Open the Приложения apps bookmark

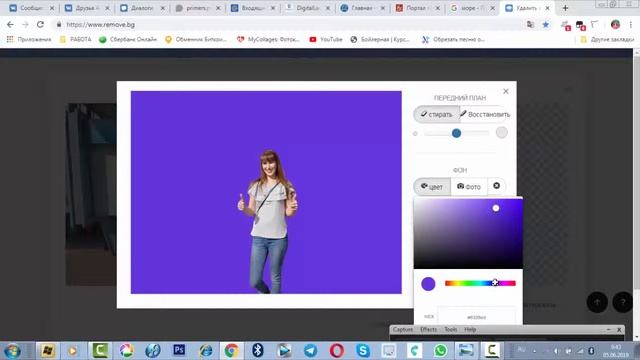pos(29,40)
